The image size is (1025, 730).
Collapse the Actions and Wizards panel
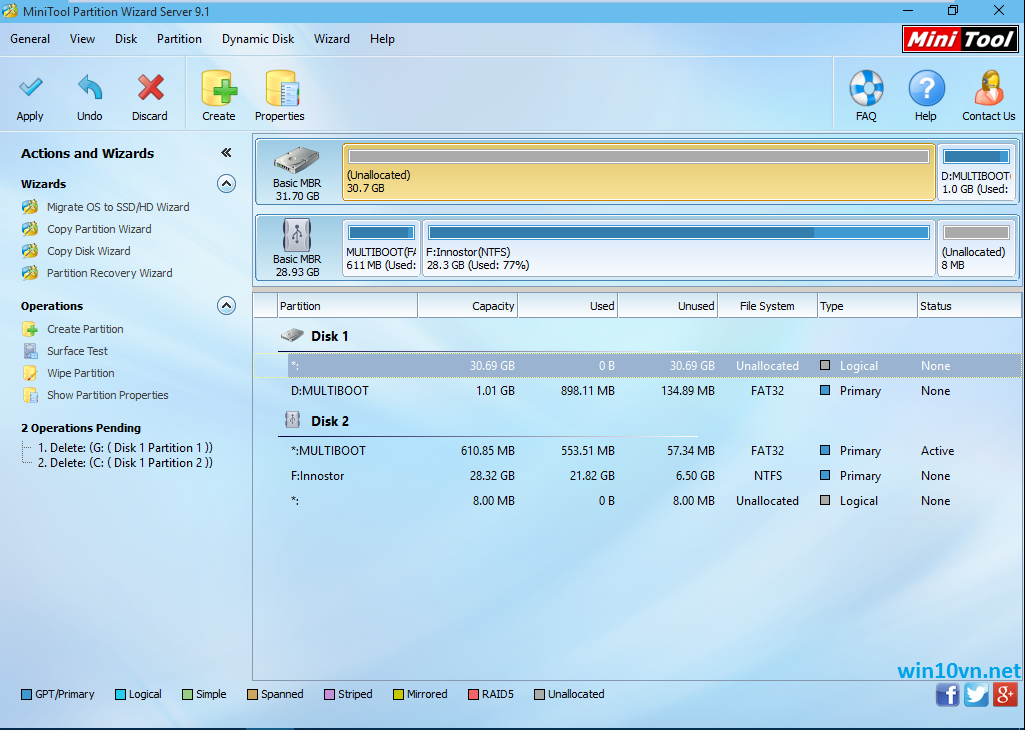tap(226, 153)
